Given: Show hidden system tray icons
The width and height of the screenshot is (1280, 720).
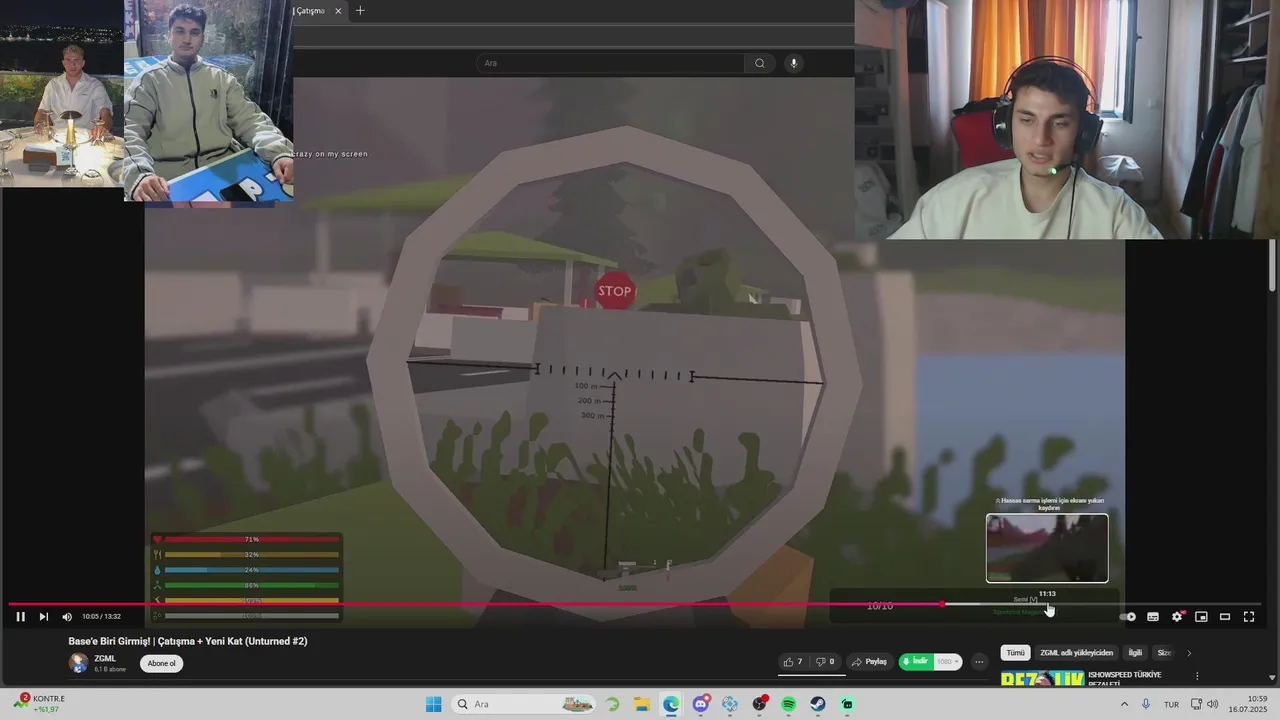Looking at the screenshot, I should (1124, 704).
